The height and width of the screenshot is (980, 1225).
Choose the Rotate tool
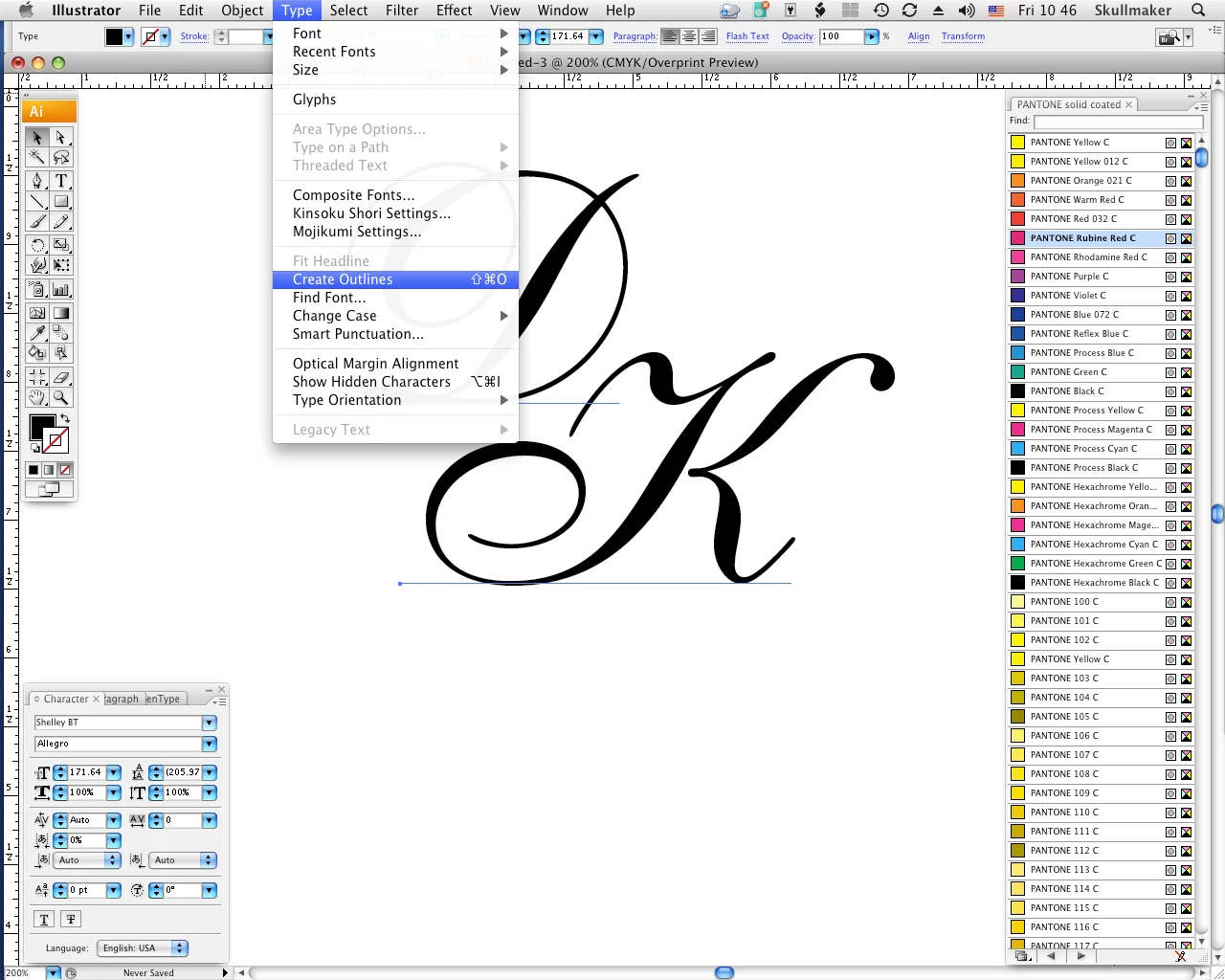tap(37, 246)
